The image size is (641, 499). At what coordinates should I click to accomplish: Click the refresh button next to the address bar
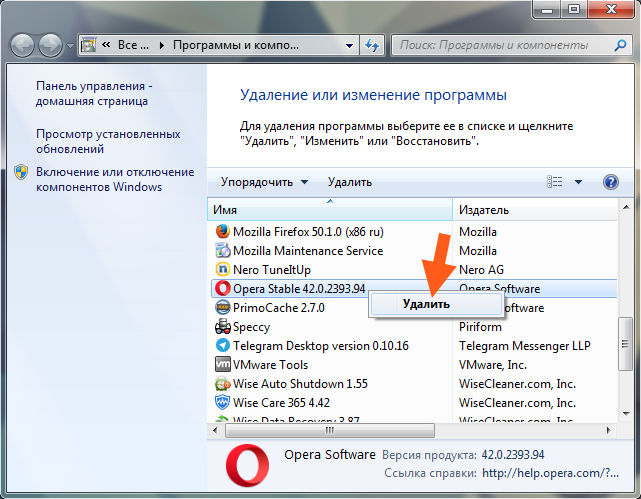[372, 45]
